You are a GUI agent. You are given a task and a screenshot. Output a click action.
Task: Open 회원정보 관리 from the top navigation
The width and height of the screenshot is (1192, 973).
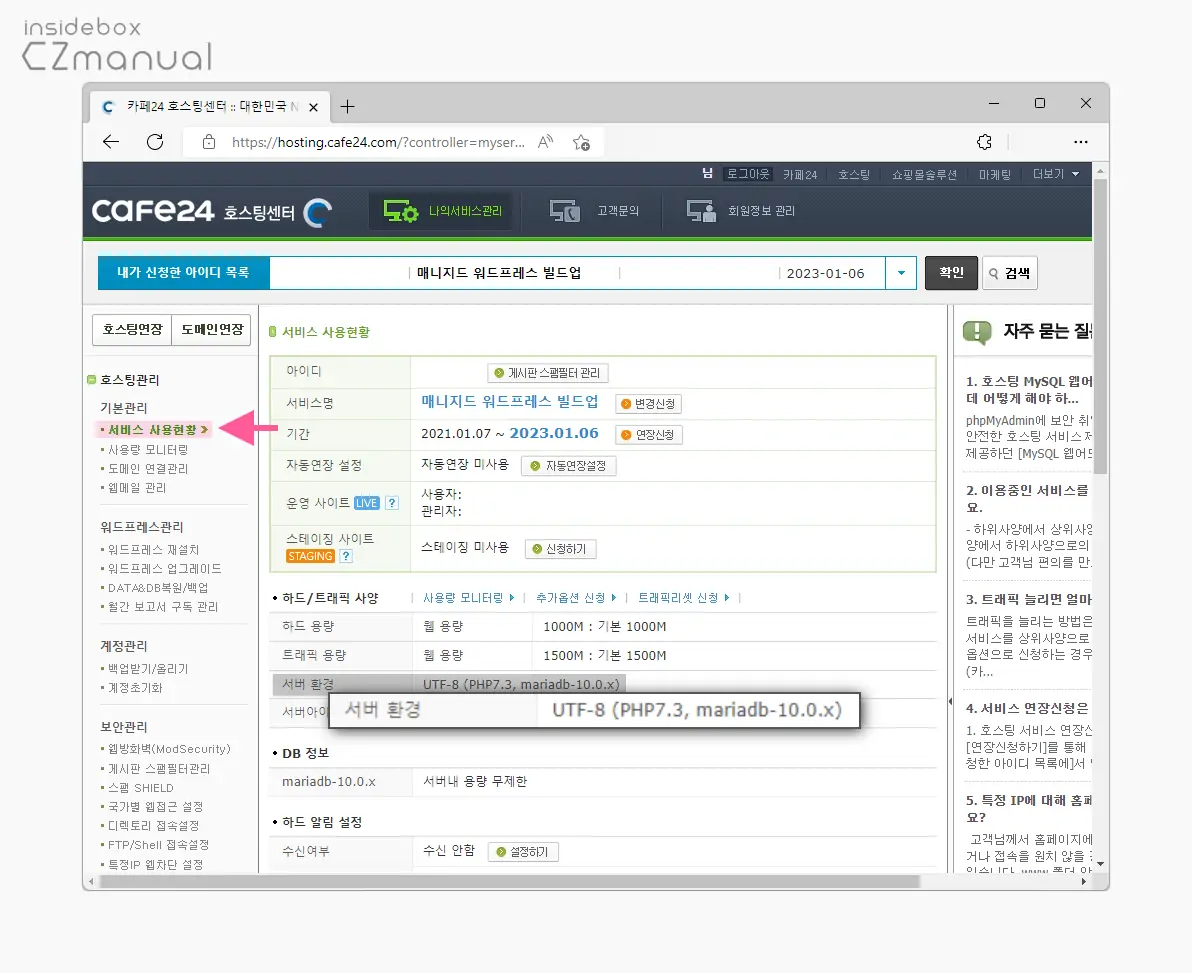coord(740,211)
